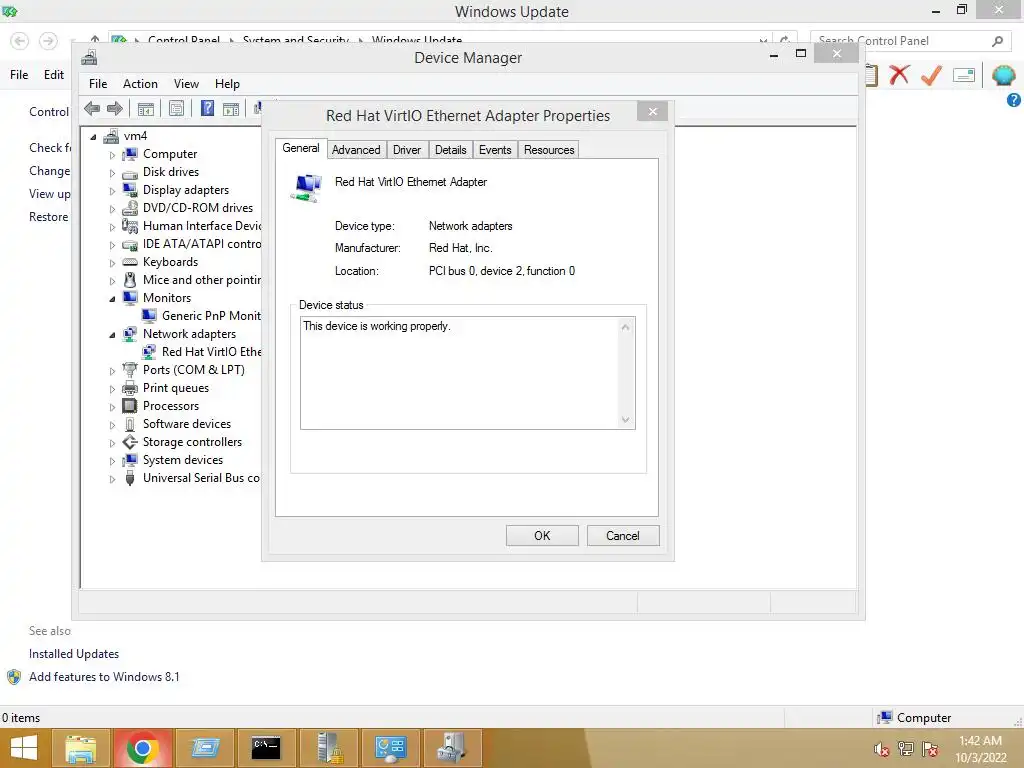Screen dimensions: 1024x768
Task: Click the Back navigation button in Windows Update window
Action: pos(20,41)
